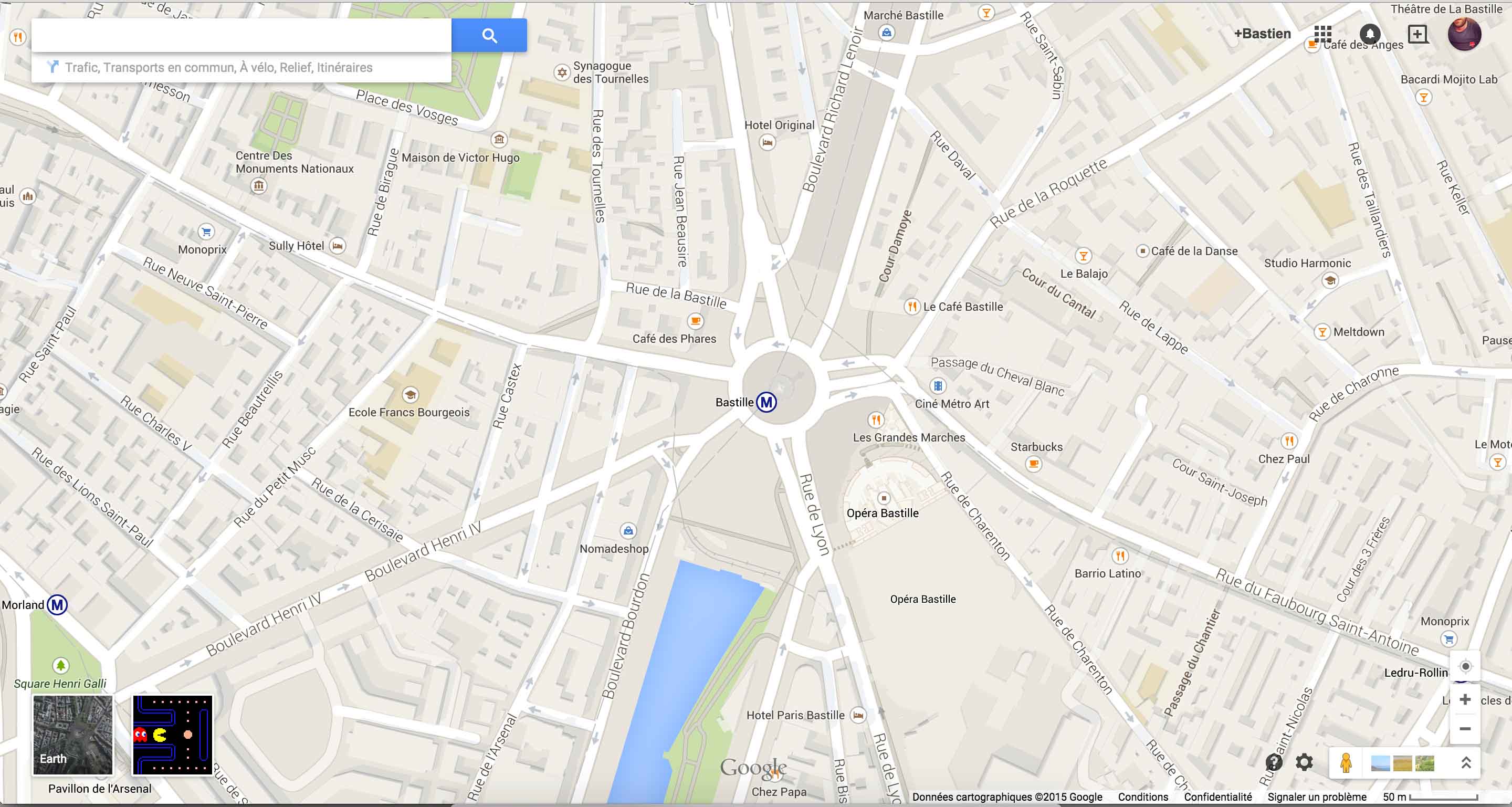Zoom in with the plus button
Screen dimensions: 1512x807
click(x=1465, y=699)
